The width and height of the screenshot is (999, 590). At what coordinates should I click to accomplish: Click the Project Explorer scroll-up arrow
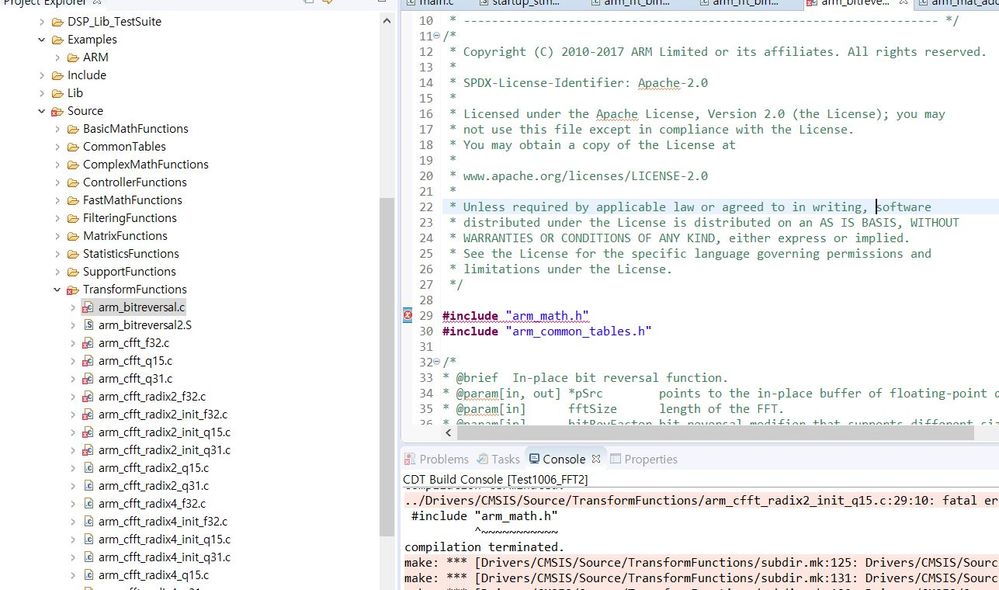(x=387, y=21)
